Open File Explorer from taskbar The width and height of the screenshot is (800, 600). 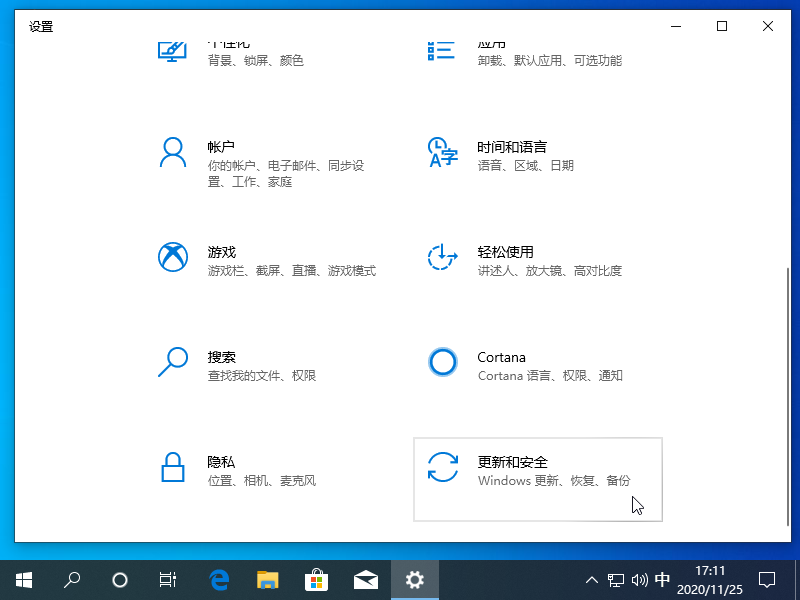coord(267,579)
